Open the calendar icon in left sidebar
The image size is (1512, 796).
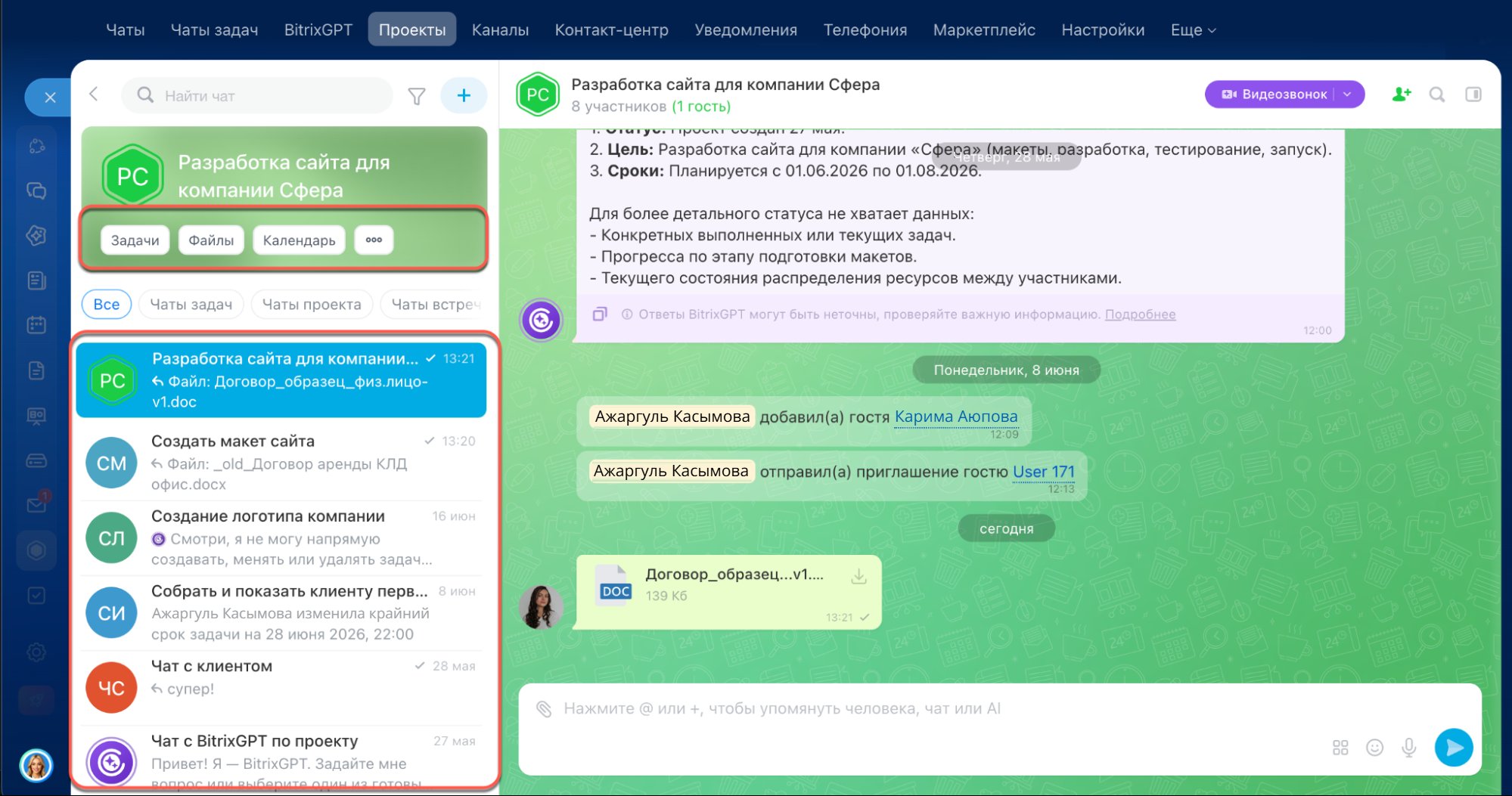click(36, 325)
